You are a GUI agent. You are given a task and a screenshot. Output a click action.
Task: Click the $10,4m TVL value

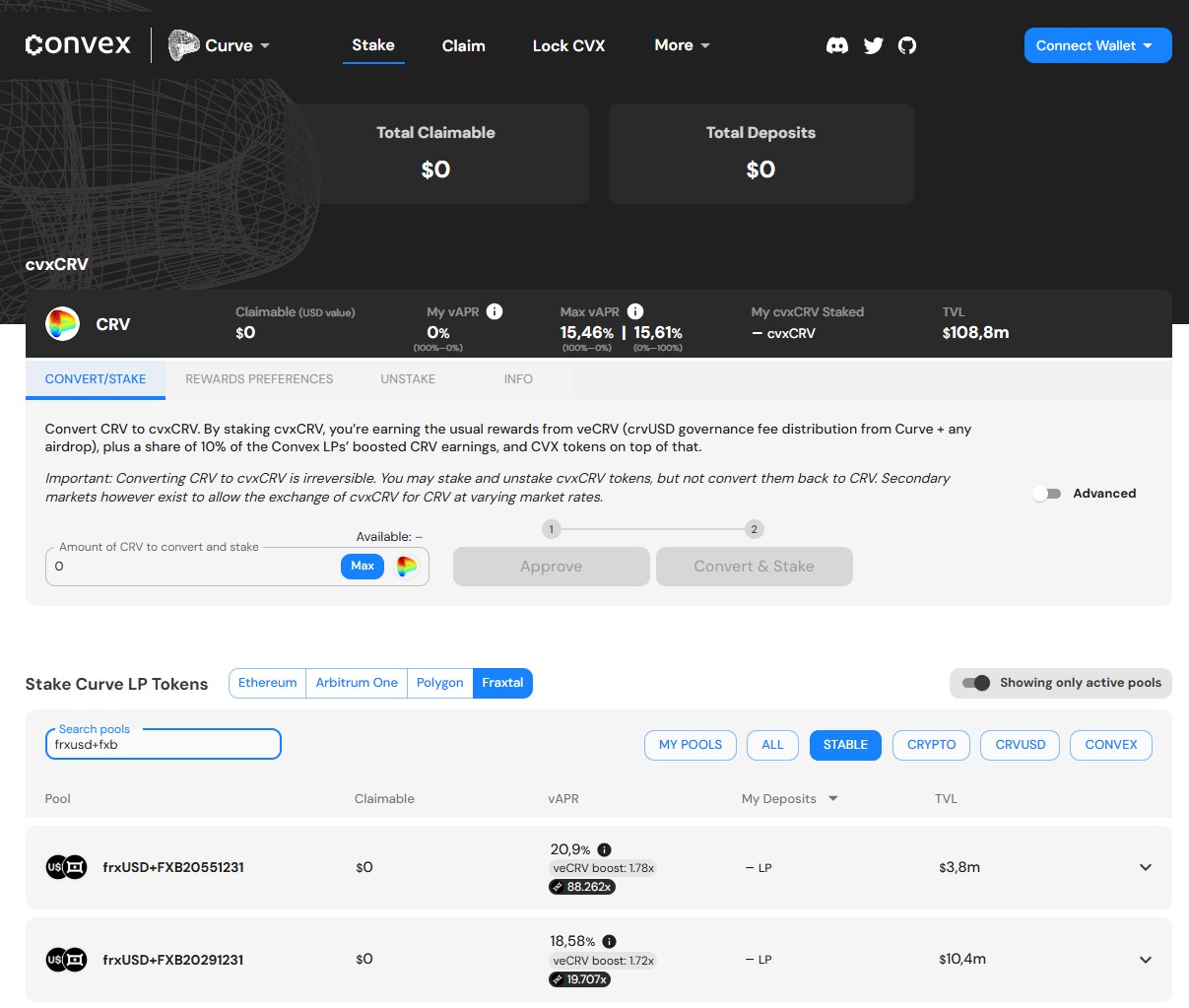coord(962,960)
